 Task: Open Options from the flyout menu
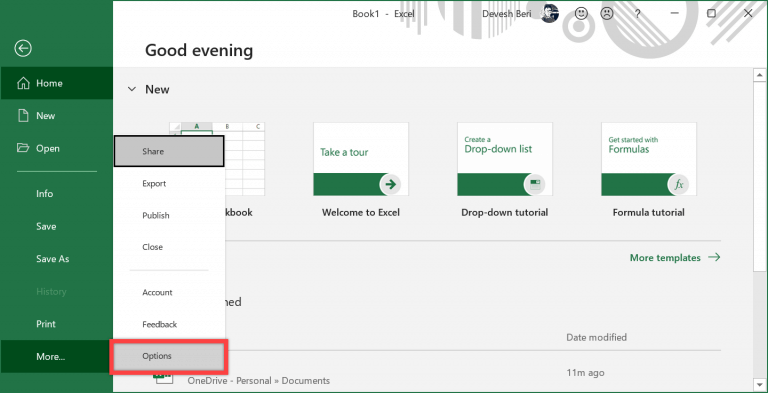(x=169, y=356)
